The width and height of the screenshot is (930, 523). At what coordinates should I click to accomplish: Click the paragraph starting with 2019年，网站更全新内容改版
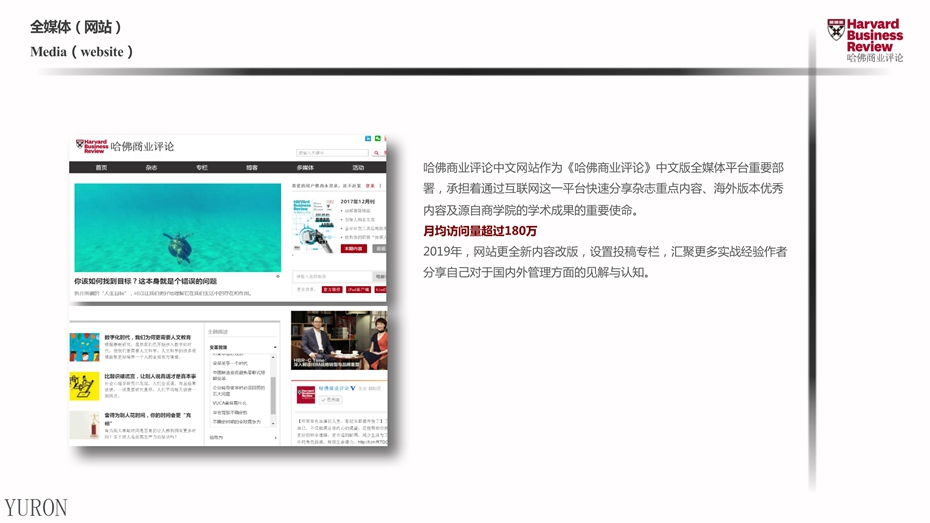tap(605, 262)
